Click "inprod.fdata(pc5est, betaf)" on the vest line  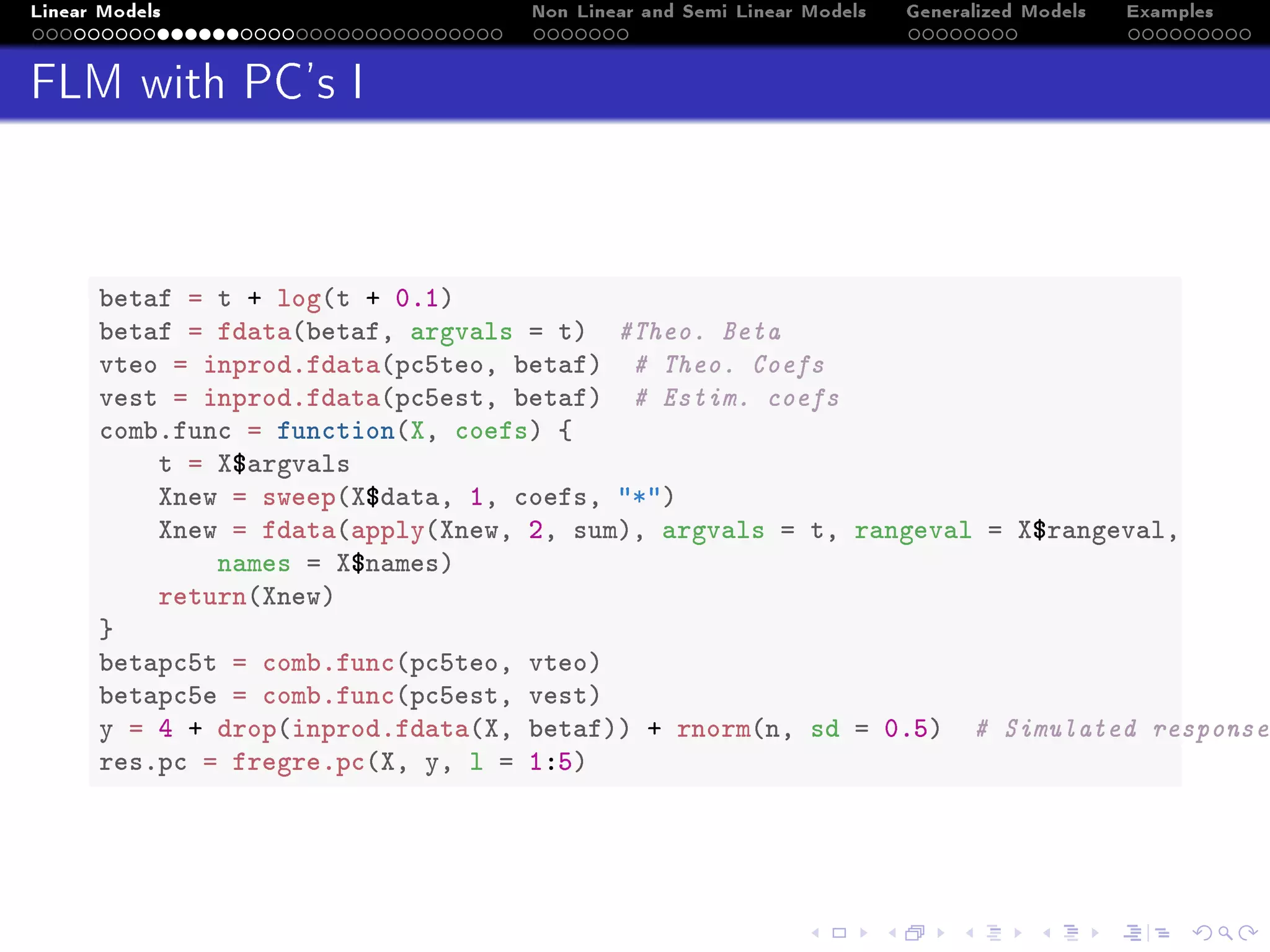[x=402, y=399]
